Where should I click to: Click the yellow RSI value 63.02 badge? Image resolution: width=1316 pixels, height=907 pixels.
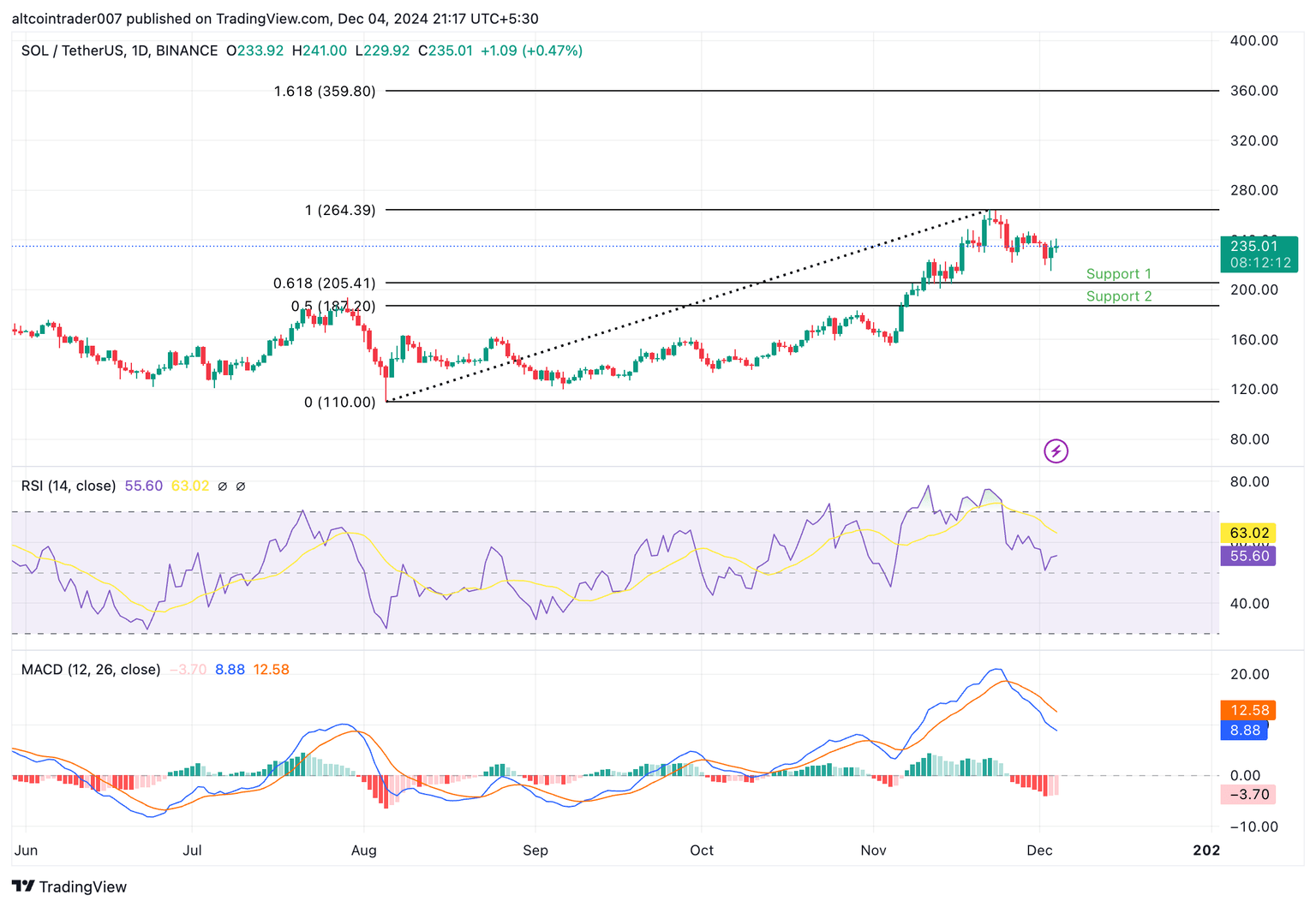point(1249,533)
